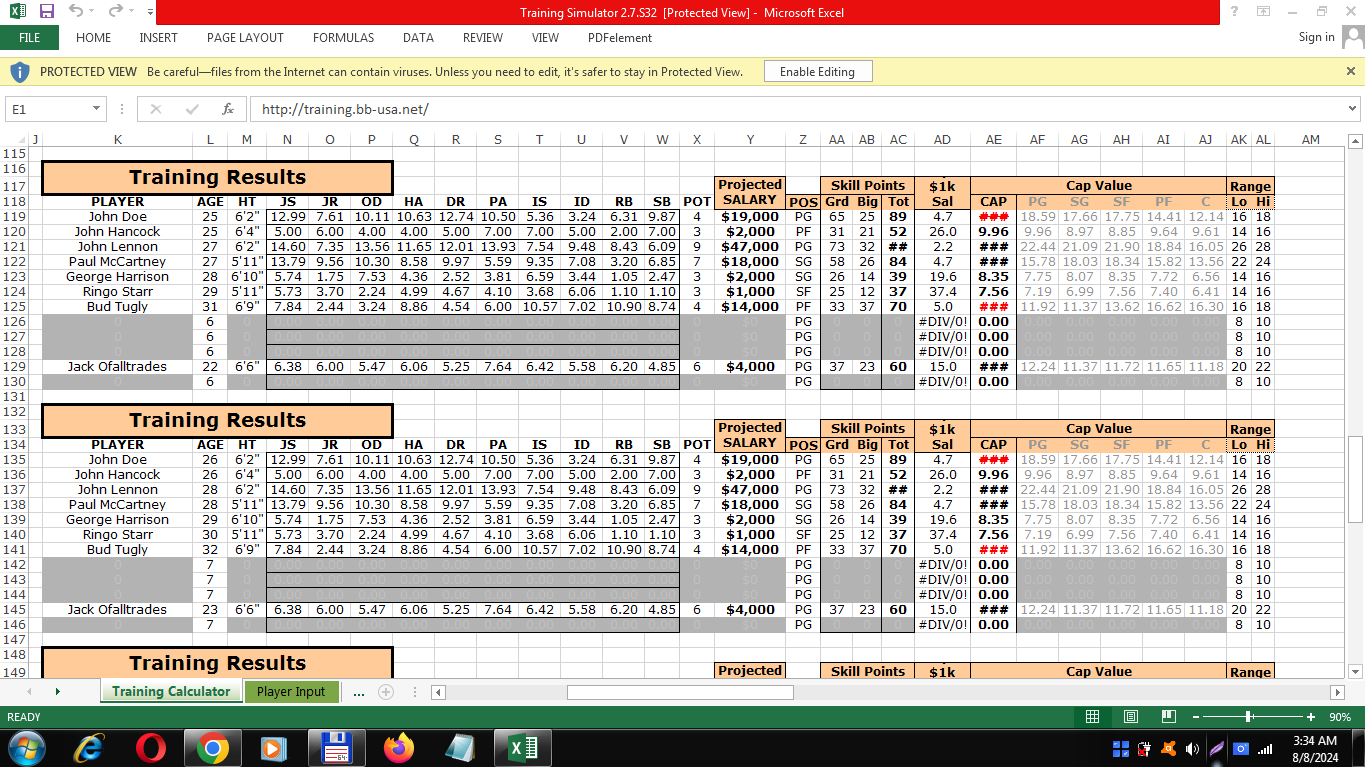
Task: Switch to the Training Calculator sheet tab
Action: [171, 691]
